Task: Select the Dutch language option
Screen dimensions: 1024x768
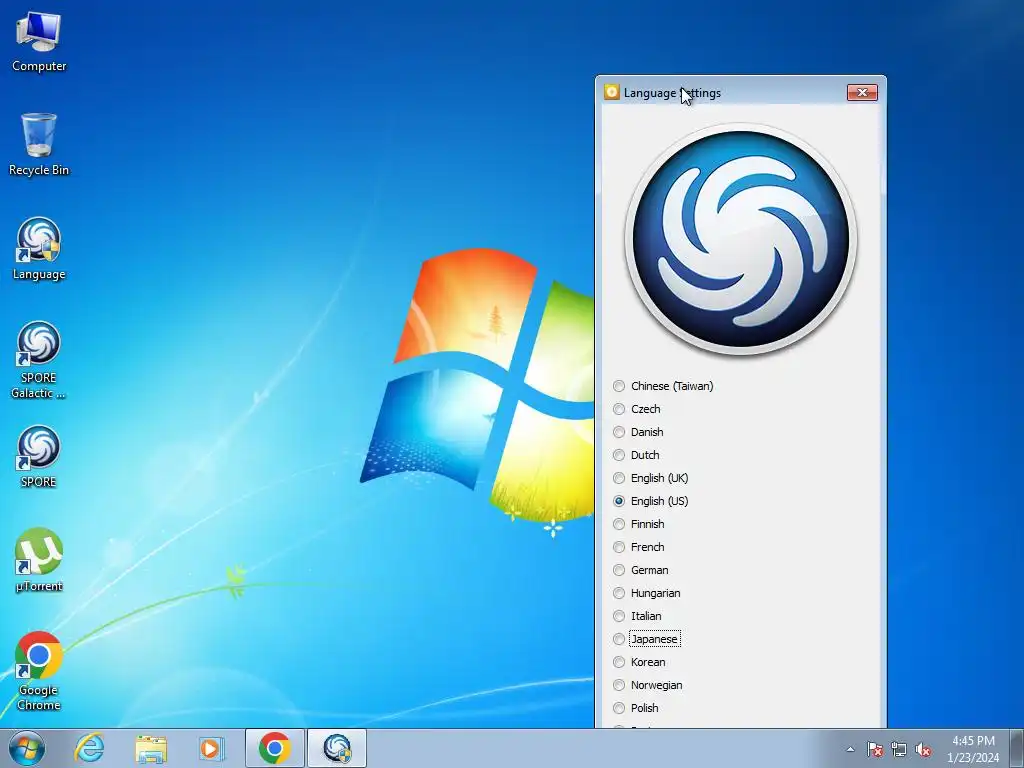Action: [636, 455]
